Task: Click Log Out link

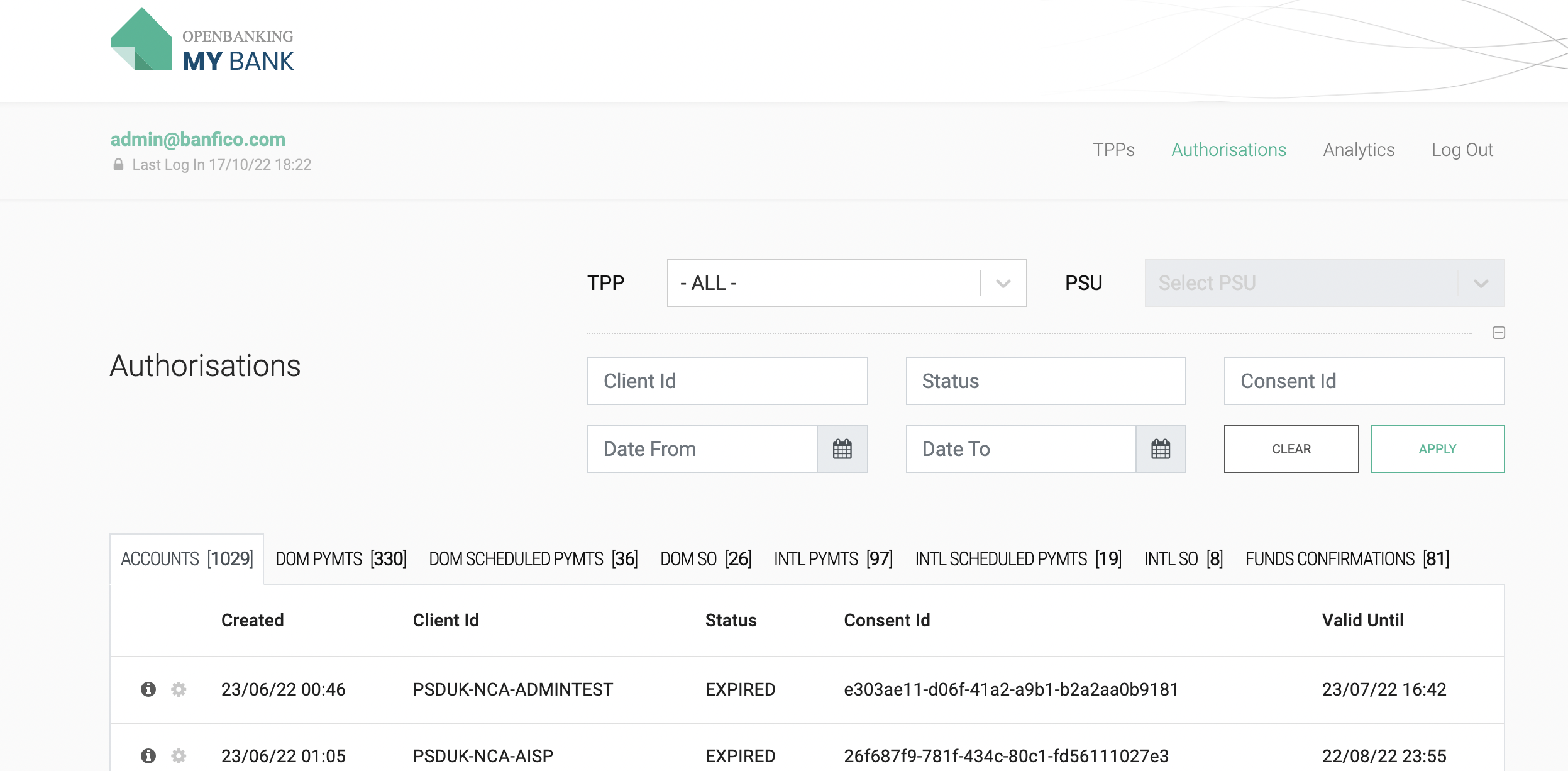Action: tap(1462, 150)
